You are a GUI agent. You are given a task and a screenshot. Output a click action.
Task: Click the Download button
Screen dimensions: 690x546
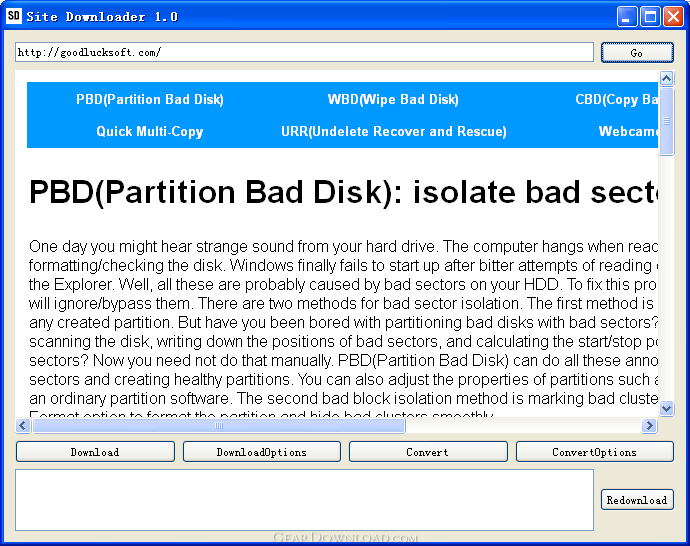click(95, 452)
